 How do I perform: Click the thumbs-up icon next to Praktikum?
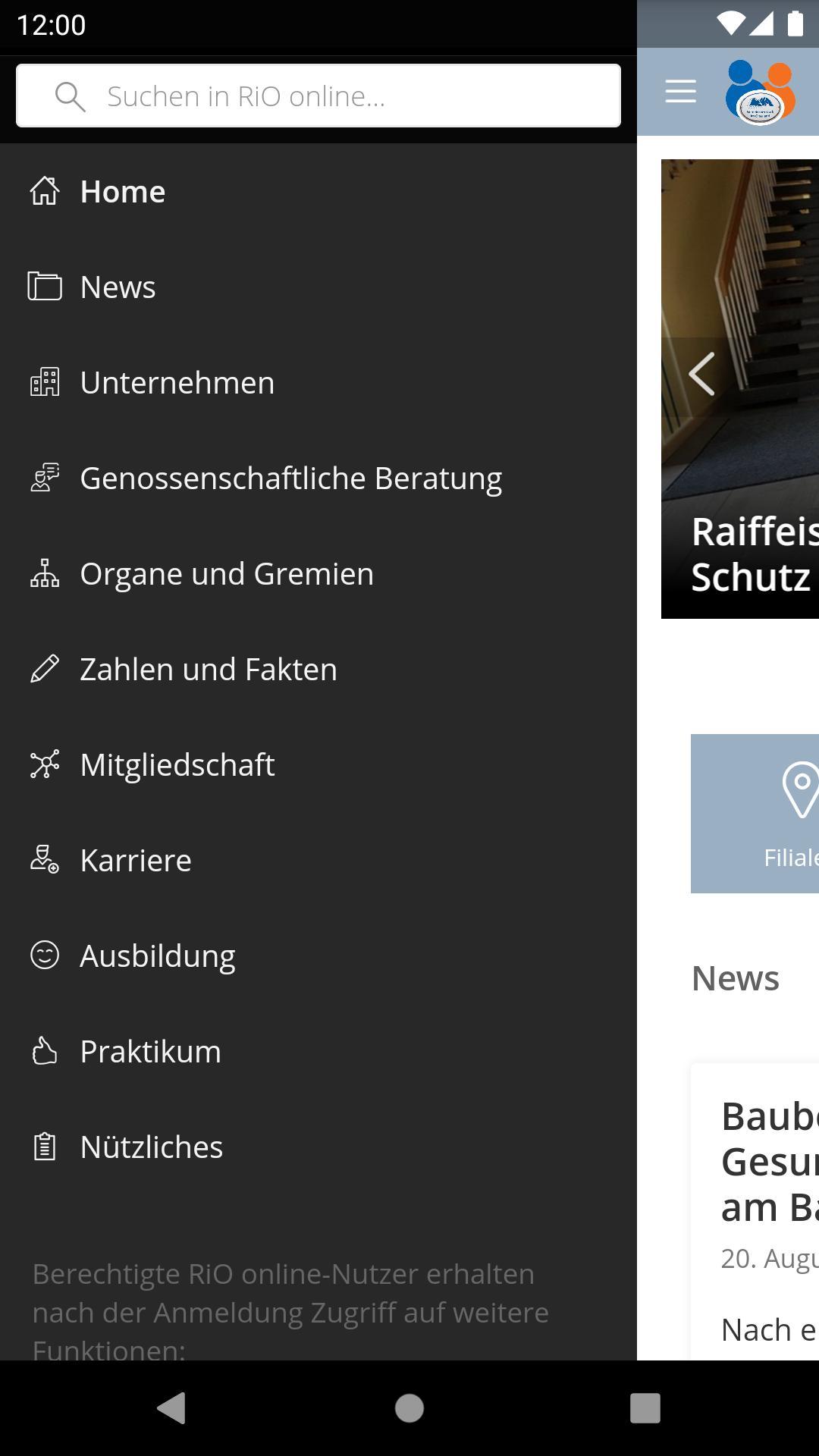point(45,1051)
